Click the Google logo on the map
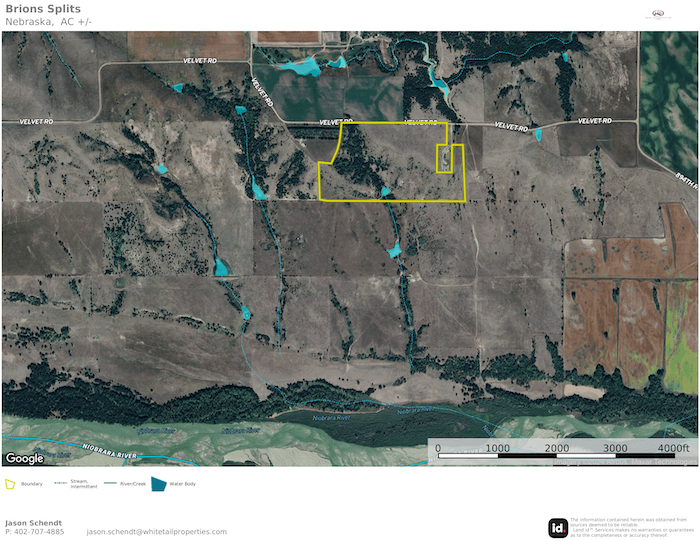The width and height of the screenshot is (700, 541). pos(25,458)
